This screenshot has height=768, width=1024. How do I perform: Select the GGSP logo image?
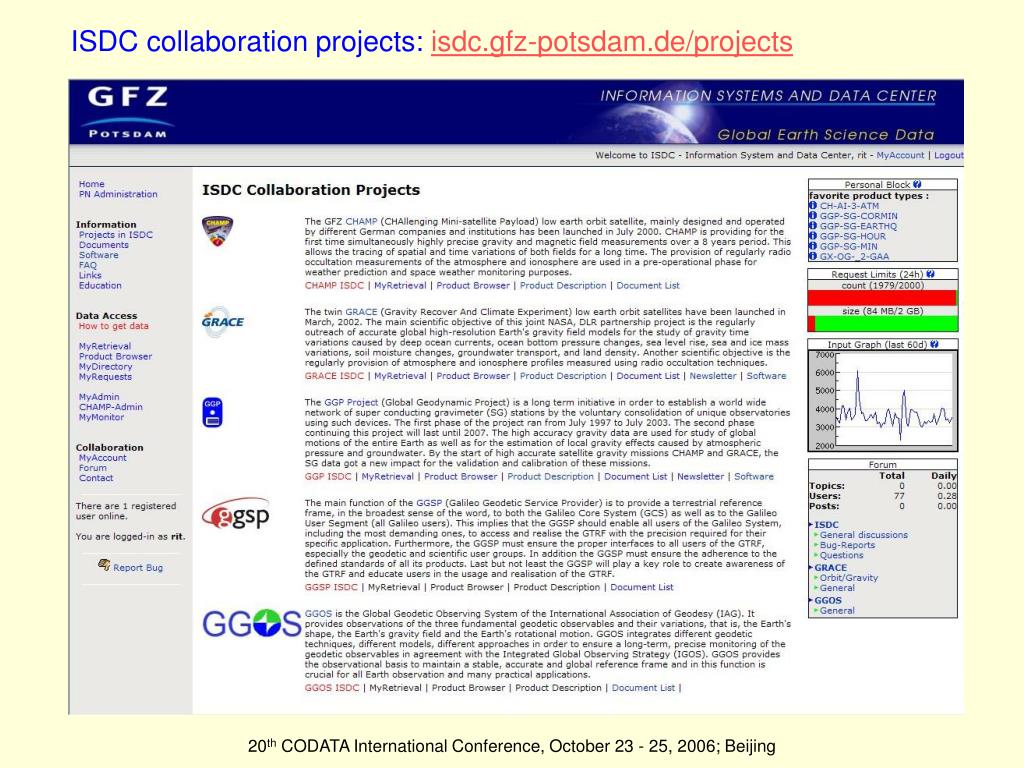pyautogui.click(x=236, y=516)
